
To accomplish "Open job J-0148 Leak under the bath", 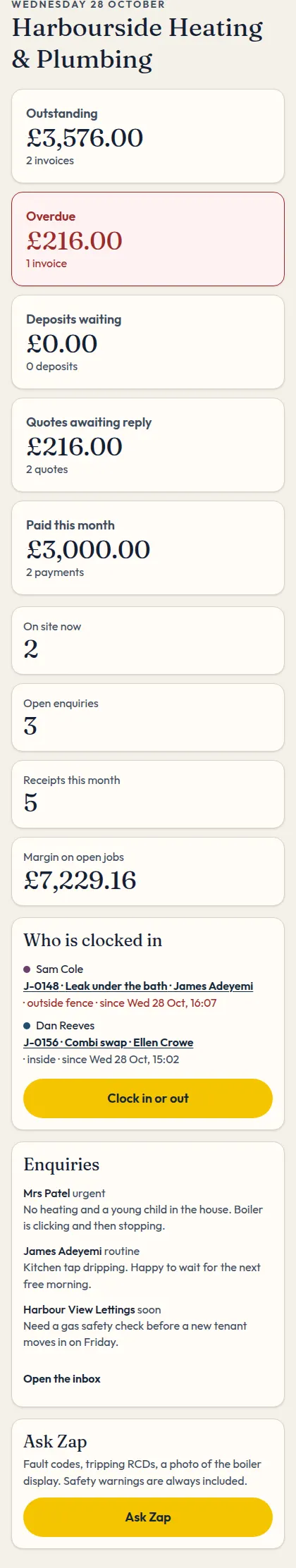I will pyautogui.click(x=138, y=986).
